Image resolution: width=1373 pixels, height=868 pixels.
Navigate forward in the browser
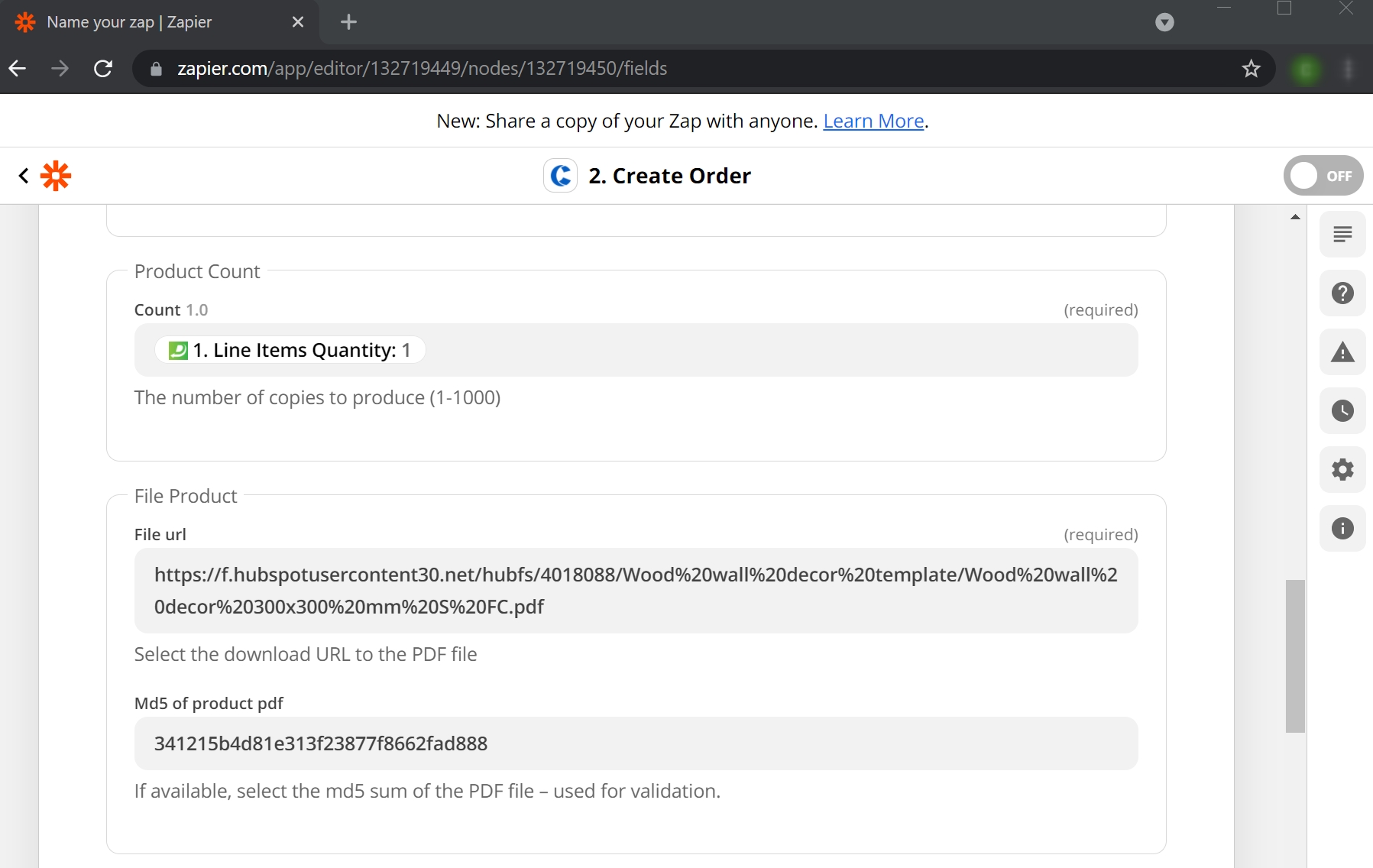point(60,69)
